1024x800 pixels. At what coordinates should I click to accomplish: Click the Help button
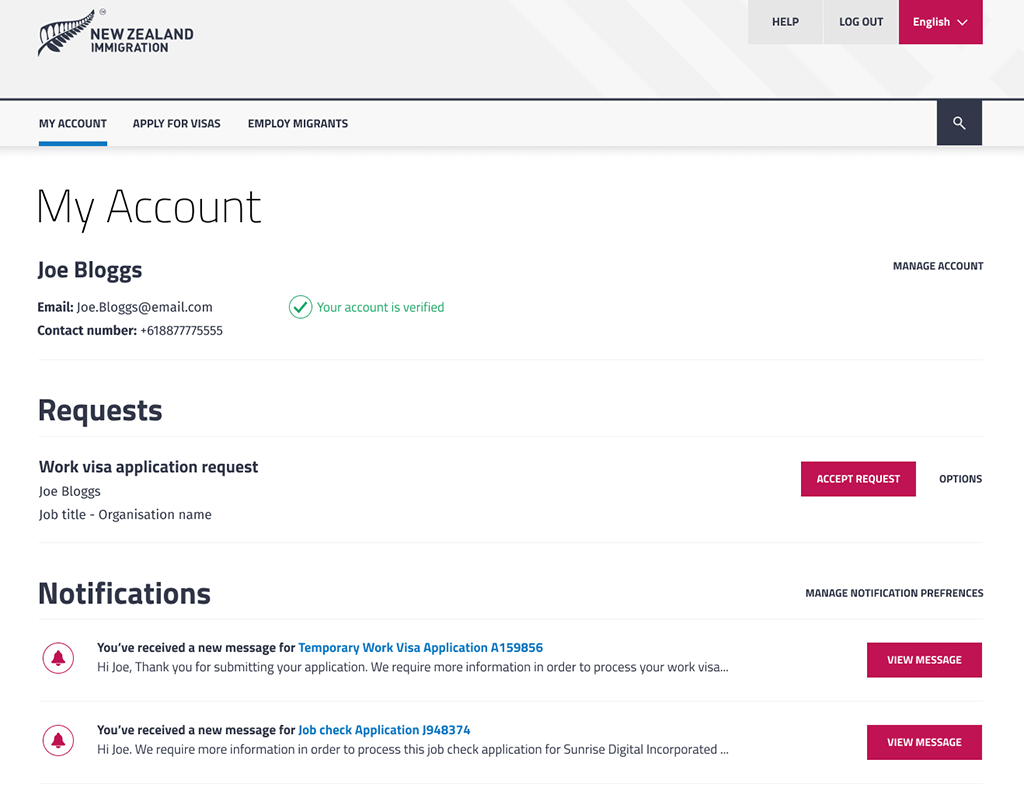point(785,22)
